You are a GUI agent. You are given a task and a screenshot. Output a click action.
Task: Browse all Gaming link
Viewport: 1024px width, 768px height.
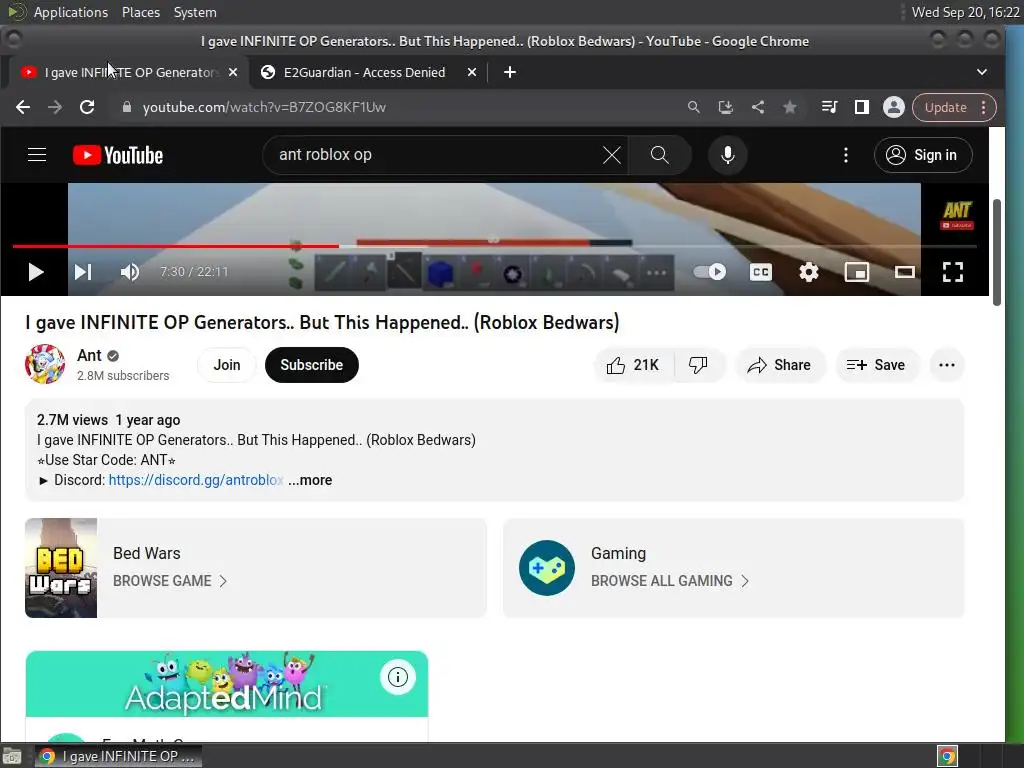(669, 581)
